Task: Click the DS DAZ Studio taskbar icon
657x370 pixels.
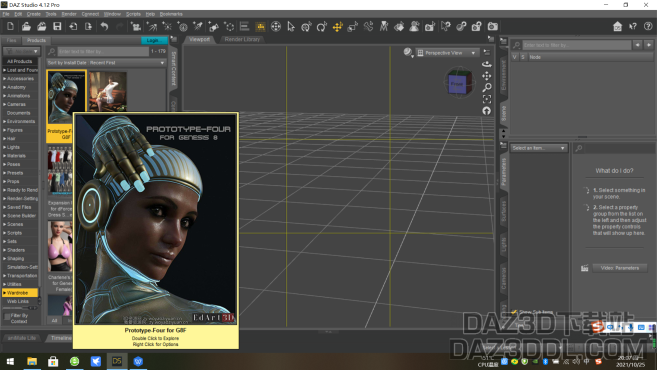Action: pyautogui.click(x=117, y=361)
